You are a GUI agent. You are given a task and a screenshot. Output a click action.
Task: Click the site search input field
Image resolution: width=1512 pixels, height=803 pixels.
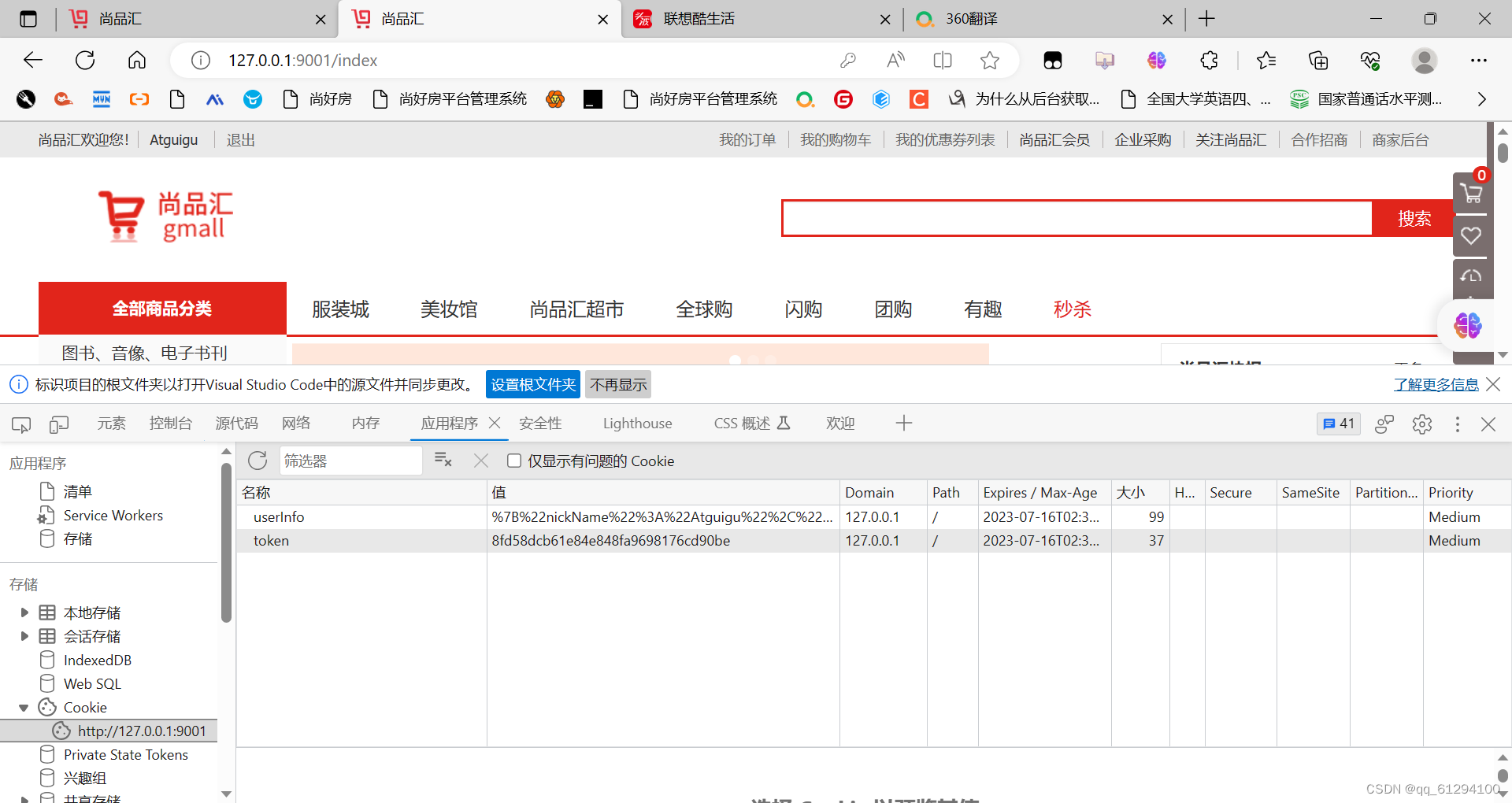[x=1077, y=218]
